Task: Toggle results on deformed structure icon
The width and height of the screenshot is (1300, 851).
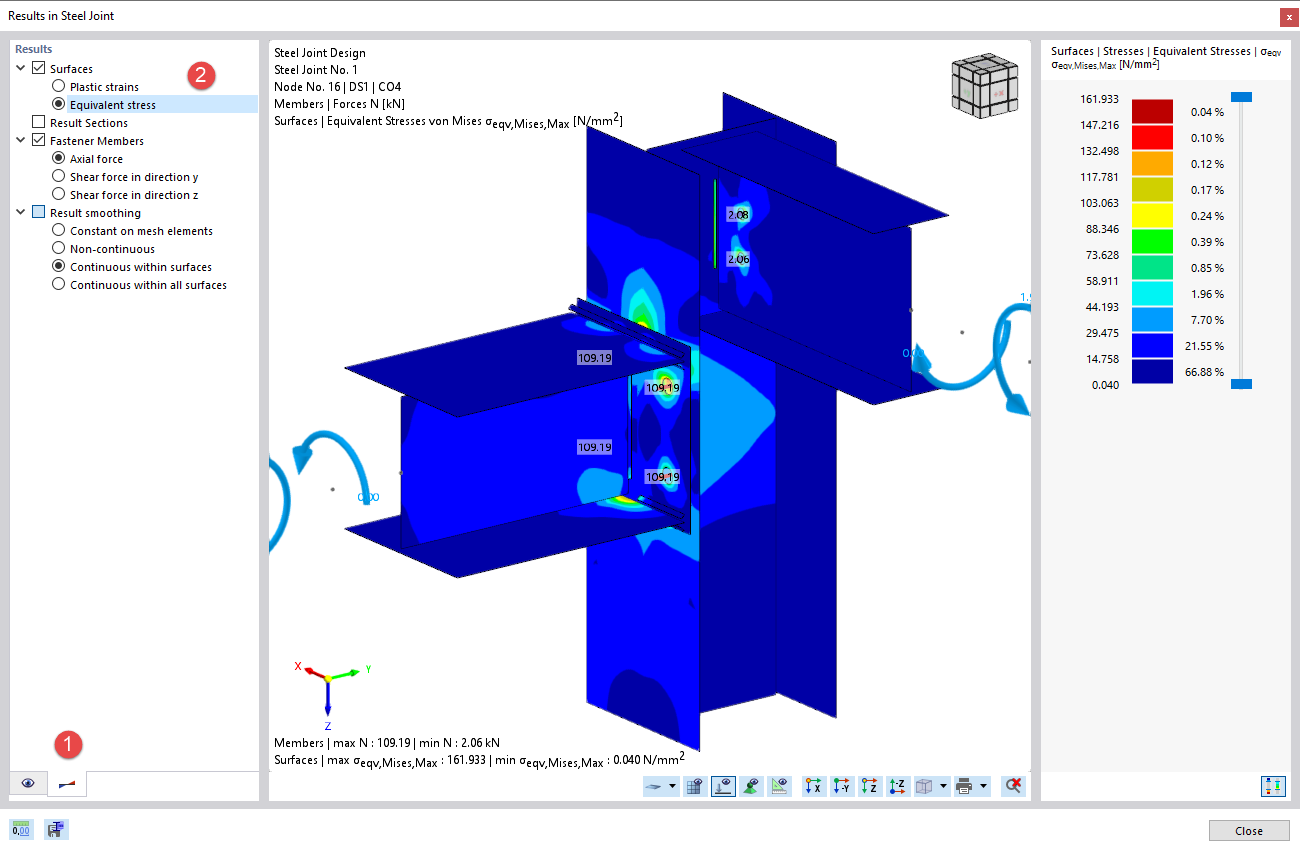Action: point(723,786)
